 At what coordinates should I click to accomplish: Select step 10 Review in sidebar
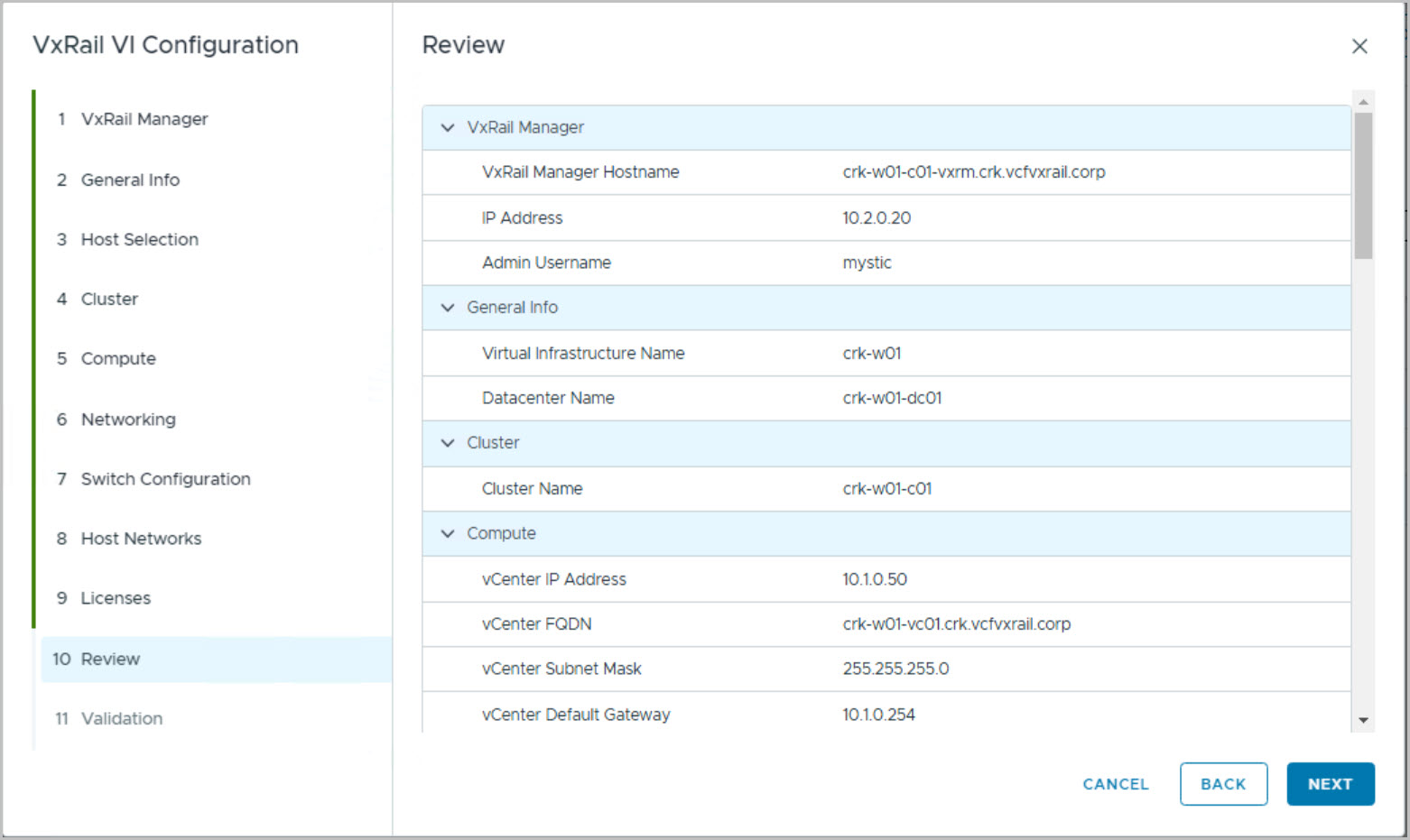110,659
